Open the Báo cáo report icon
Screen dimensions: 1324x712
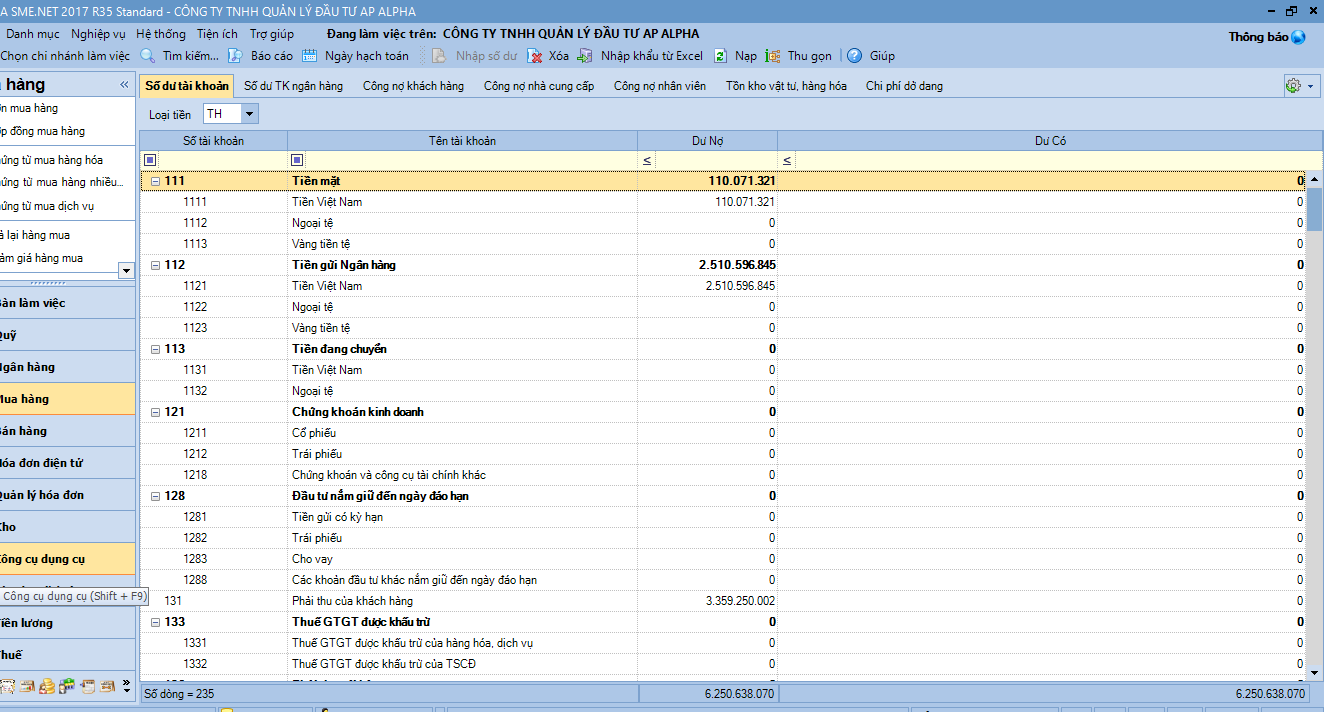[235, 56]
